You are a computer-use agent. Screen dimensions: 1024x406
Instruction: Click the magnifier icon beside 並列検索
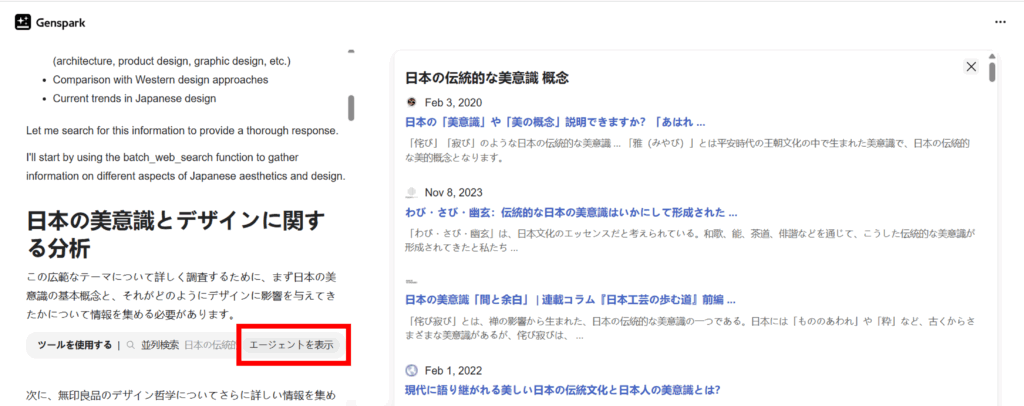coord(130,345)
